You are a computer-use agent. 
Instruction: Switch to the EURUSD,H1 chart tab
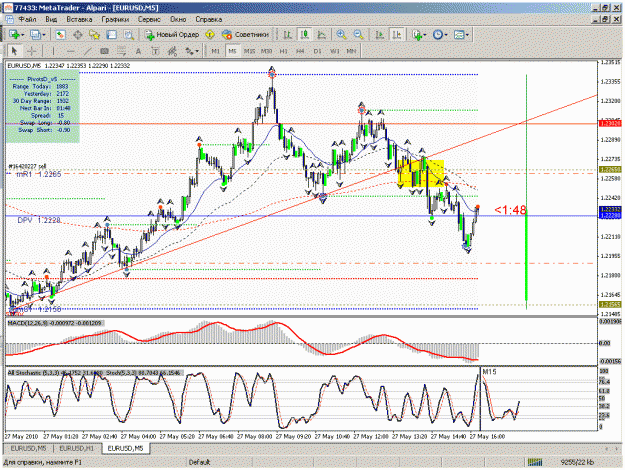pyautogui.click(x=77, y=448)
